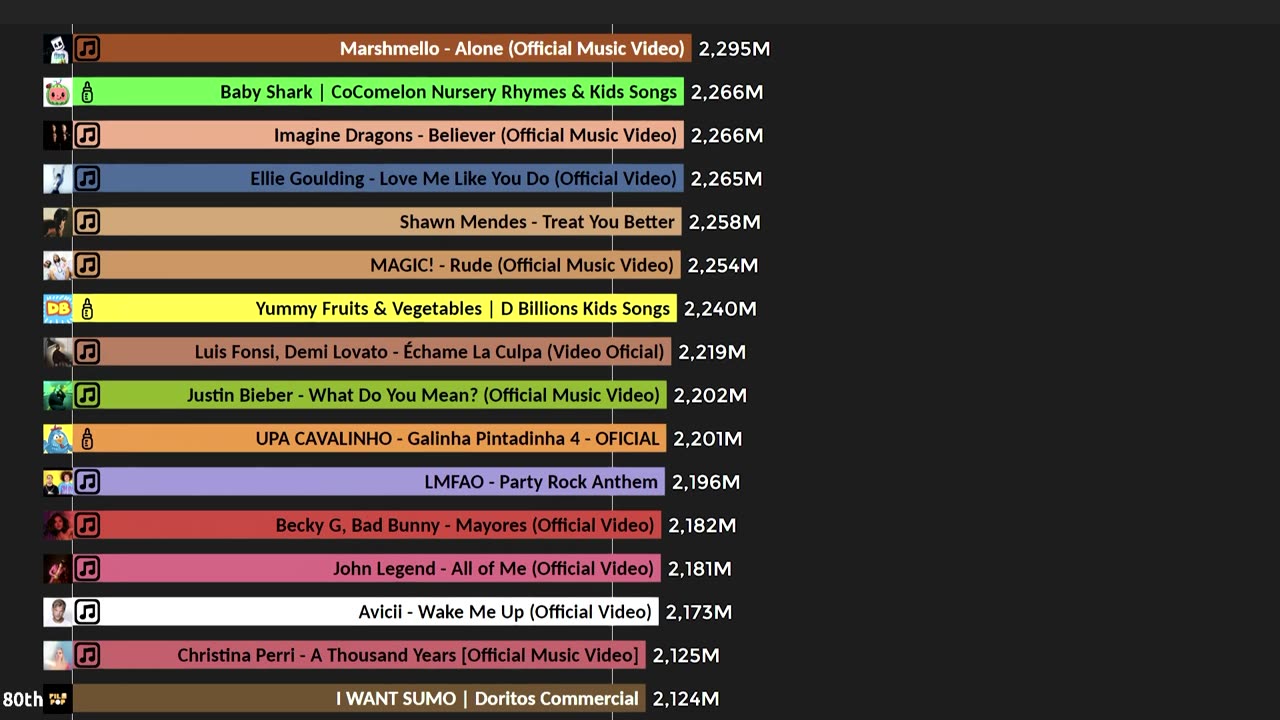Click 'UPA CAVALINHO - Galinha Pintadinha 4' title
1280x720 pixels.
457,439
